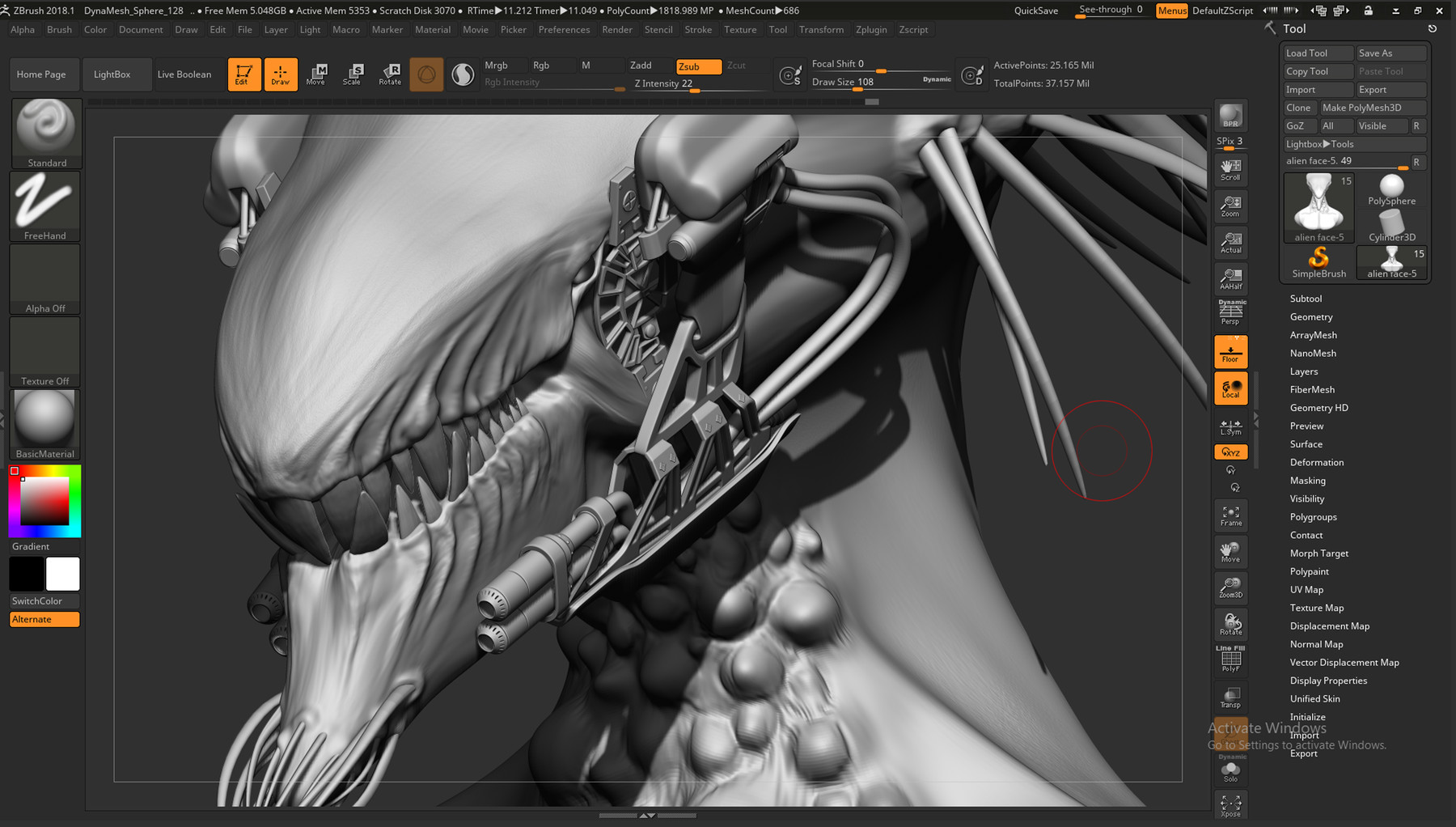Screen dimensions: 1456x827
Task: Click the QuickSave button
Action: pyautogui.click(x=1035, y=11)
